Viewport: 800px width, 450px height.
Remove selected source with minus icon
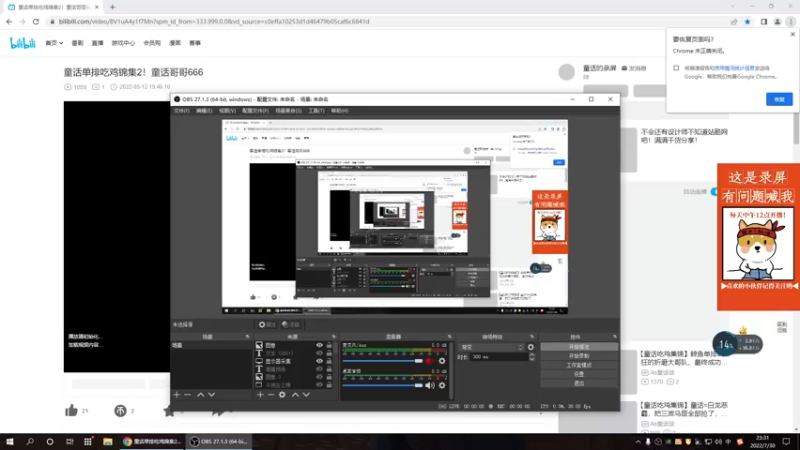coord(271,394)
